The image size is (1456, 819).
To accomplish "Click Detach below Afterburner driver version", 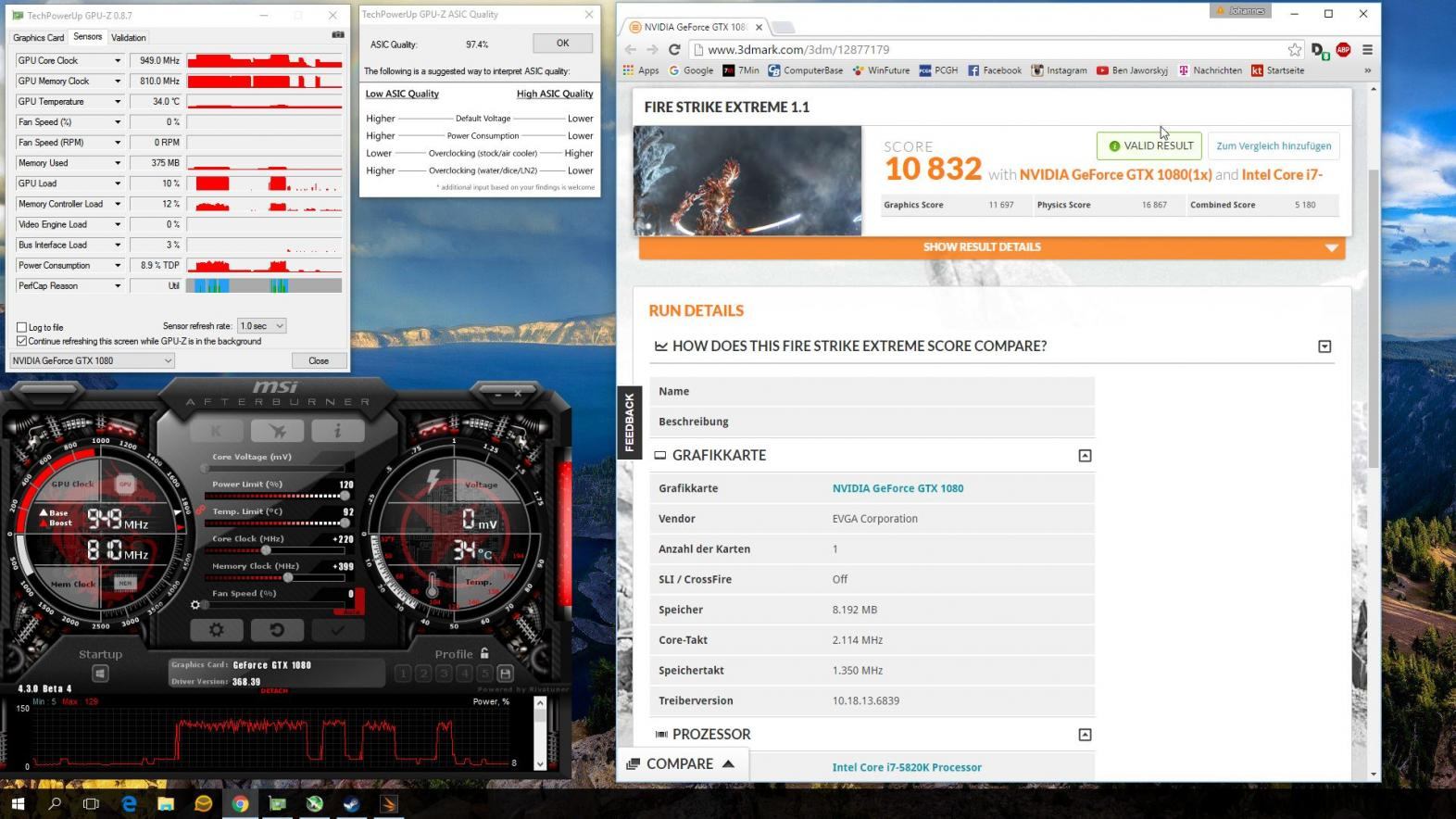I will pyautogui.click(x=274, y=690).
